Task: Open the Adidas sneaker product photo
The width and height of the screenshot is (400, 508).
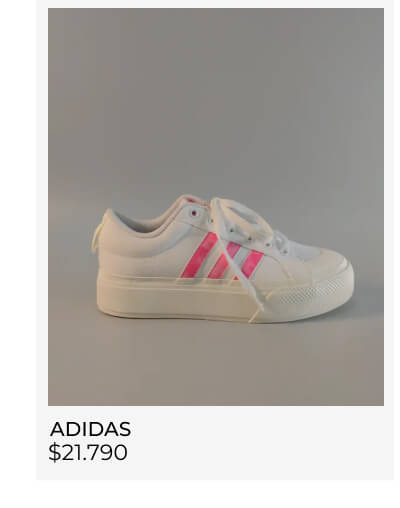Action: tap(216, 207)
